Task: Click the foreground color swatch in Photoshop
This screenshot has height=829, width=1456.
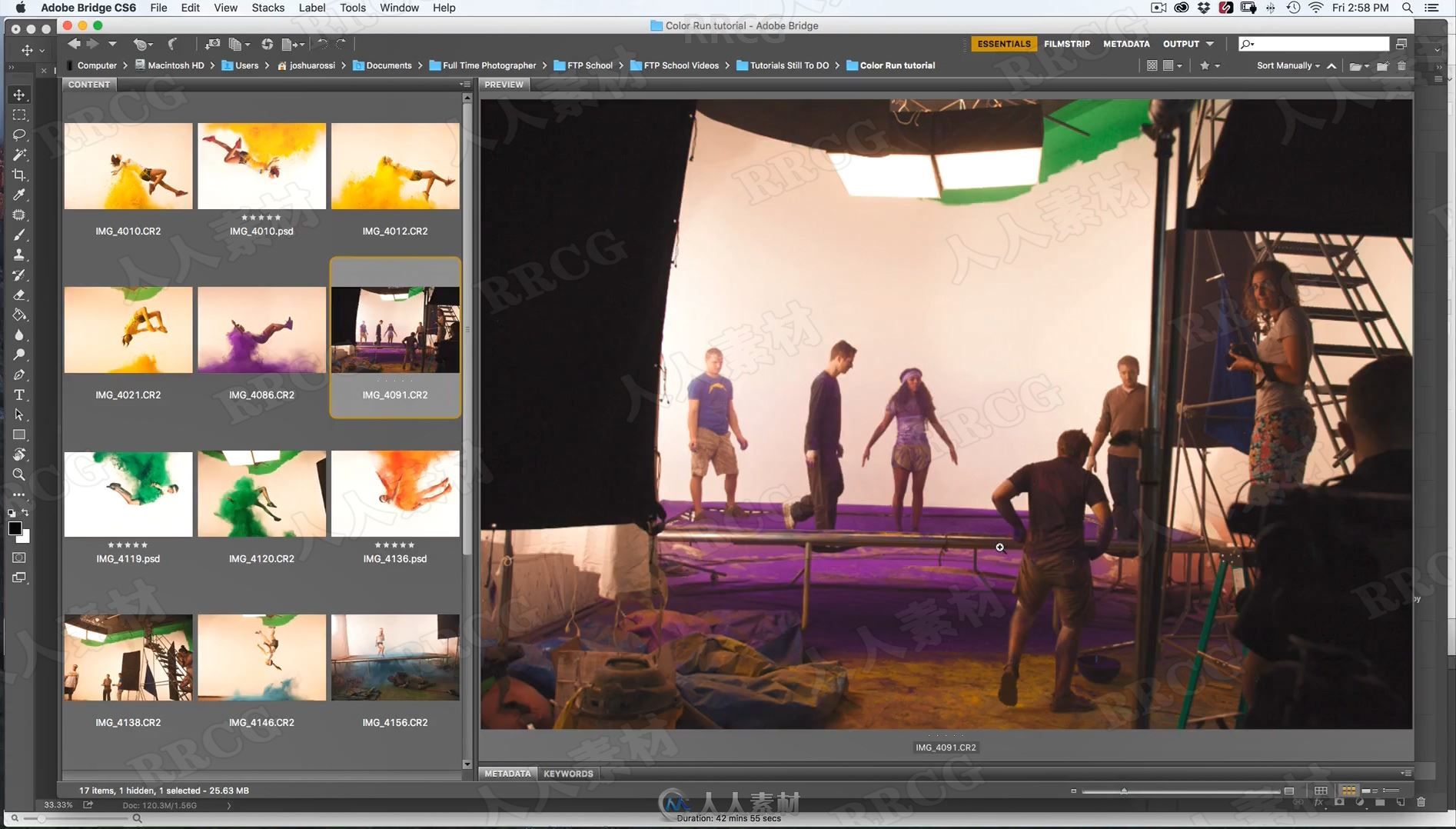Action: [x=15, y=528]
